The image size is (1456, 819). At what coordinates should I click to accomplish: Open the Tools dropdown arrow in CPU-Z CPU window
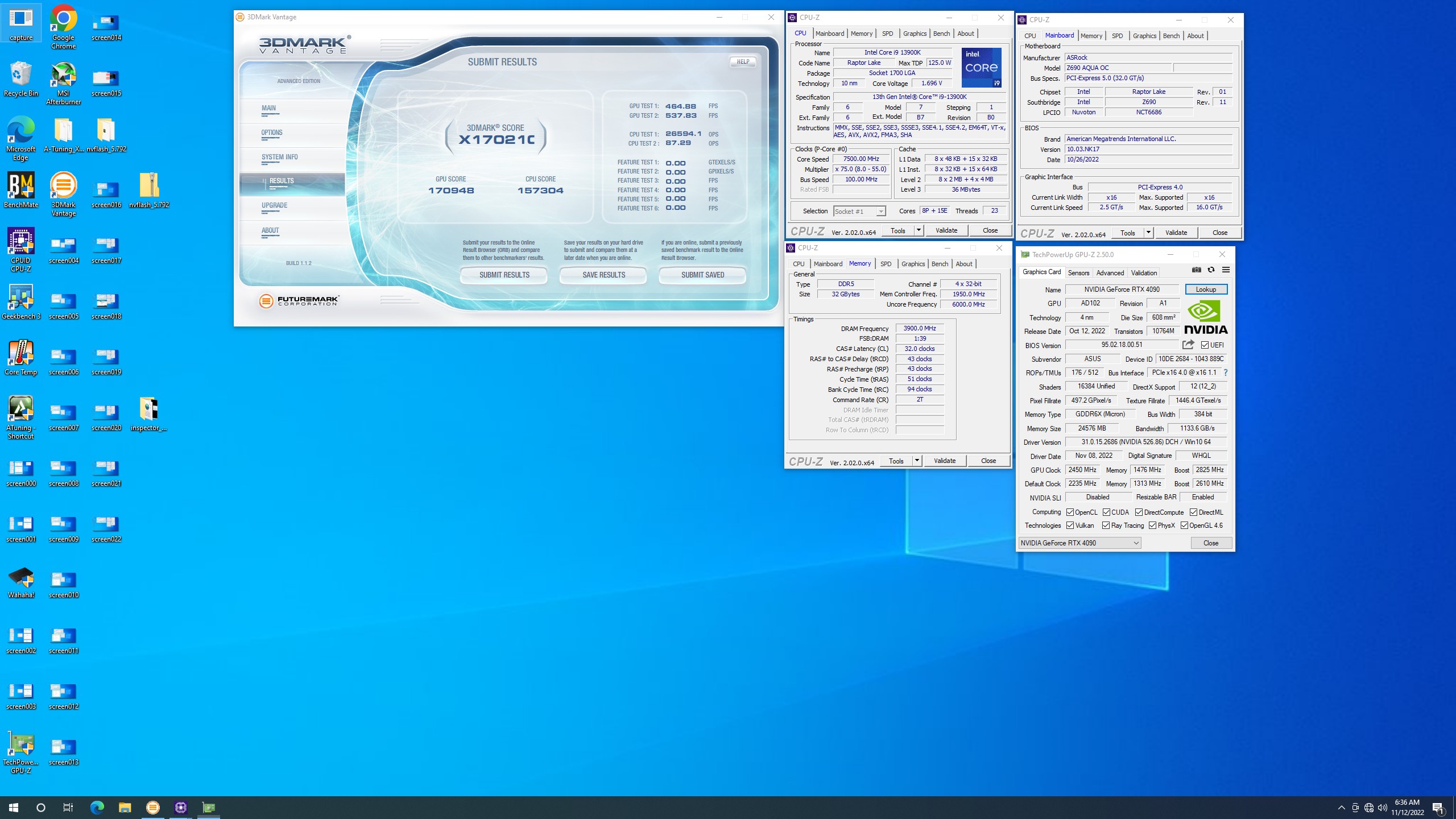[x=918, y=230]
